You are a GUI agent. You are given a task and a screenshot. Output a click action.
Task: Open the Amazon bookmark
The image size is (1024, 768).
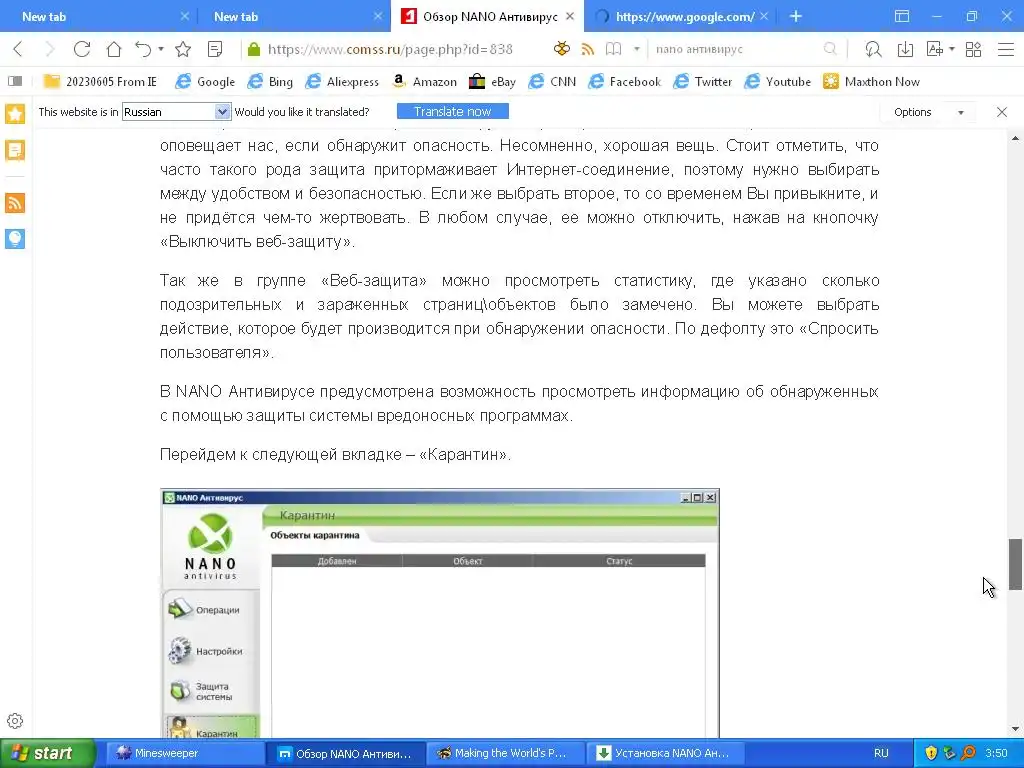click(x=424, y=82)
